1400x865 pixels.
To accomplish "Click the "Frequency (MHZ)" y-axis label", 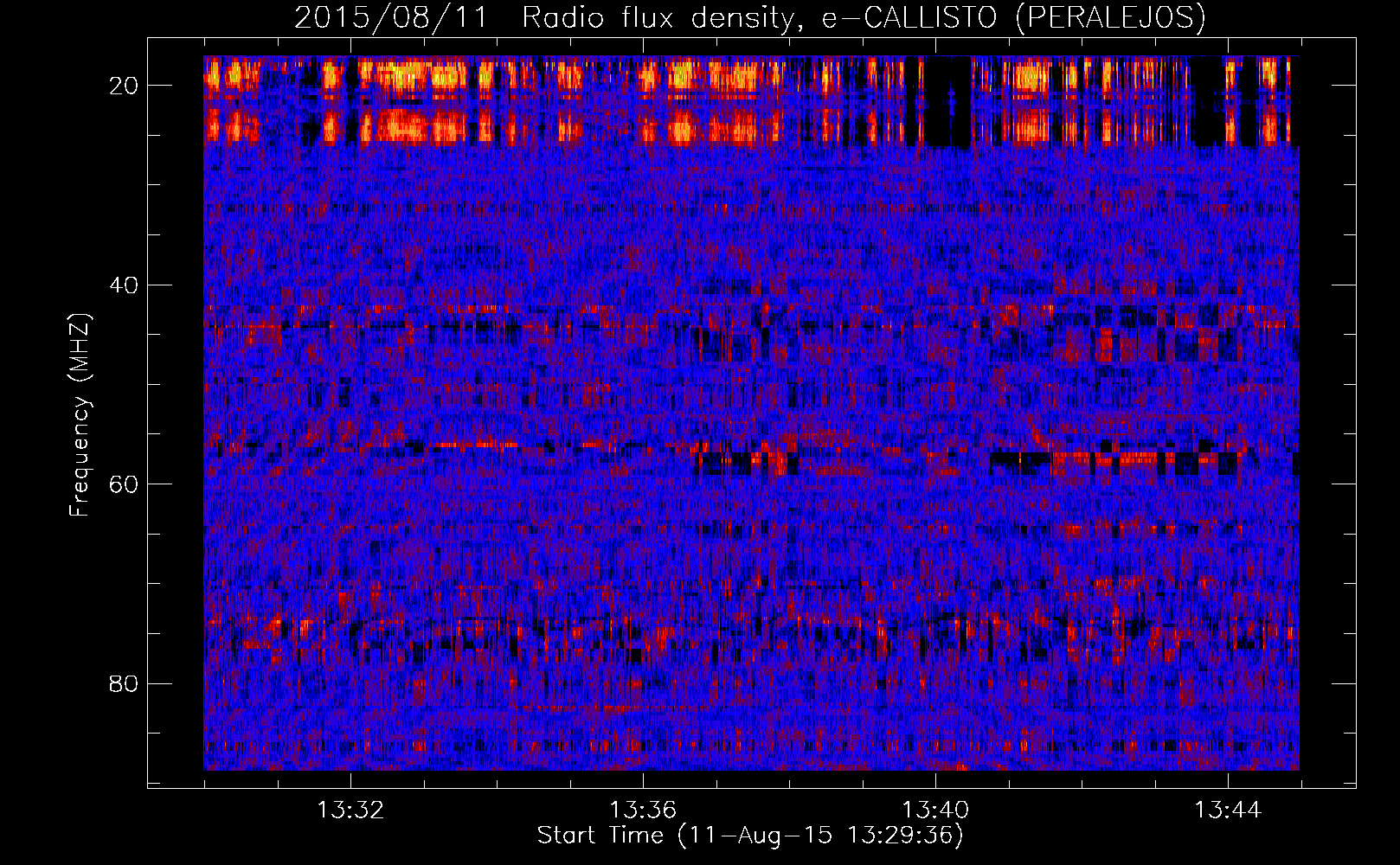I will point(80,415).
